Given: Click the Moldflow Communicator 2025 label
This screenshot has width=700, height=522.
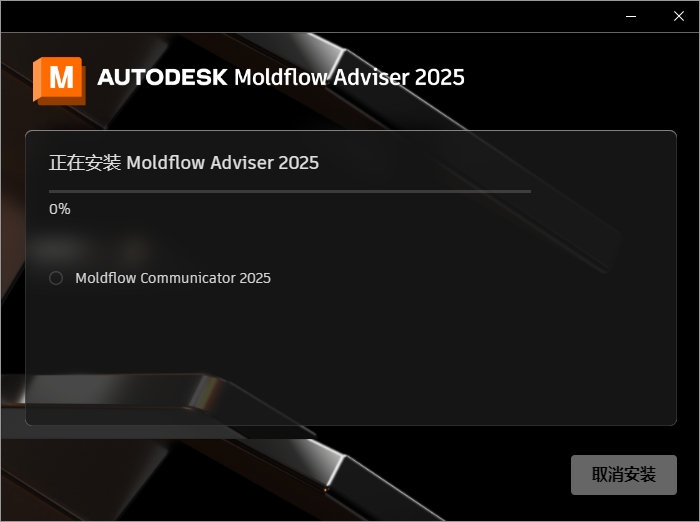Looking at the screenshot, I should (x=173, y=278).
